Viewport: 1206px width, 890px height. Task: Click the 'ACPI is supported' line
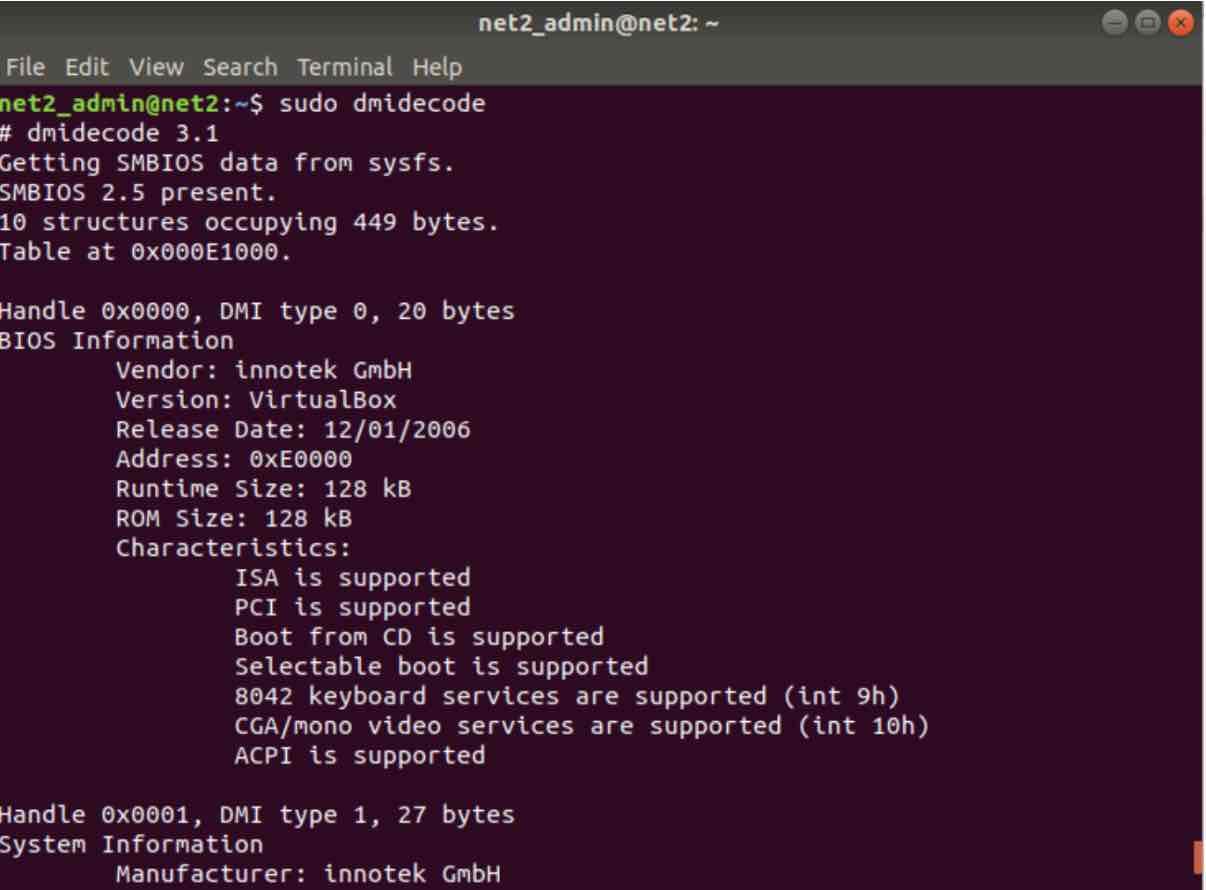(x=360, y=756)
